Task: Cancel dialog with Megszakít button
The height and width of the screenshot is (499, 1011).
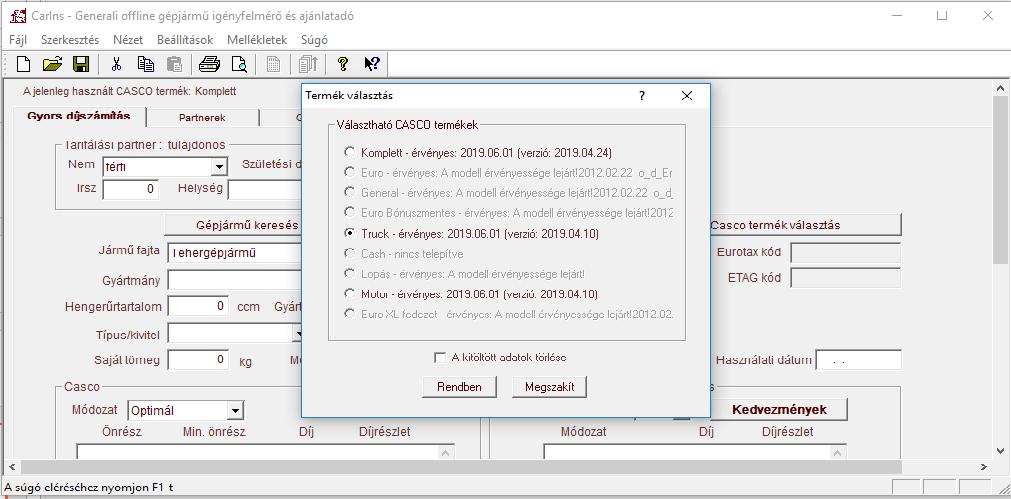Action: click(549, 387)
